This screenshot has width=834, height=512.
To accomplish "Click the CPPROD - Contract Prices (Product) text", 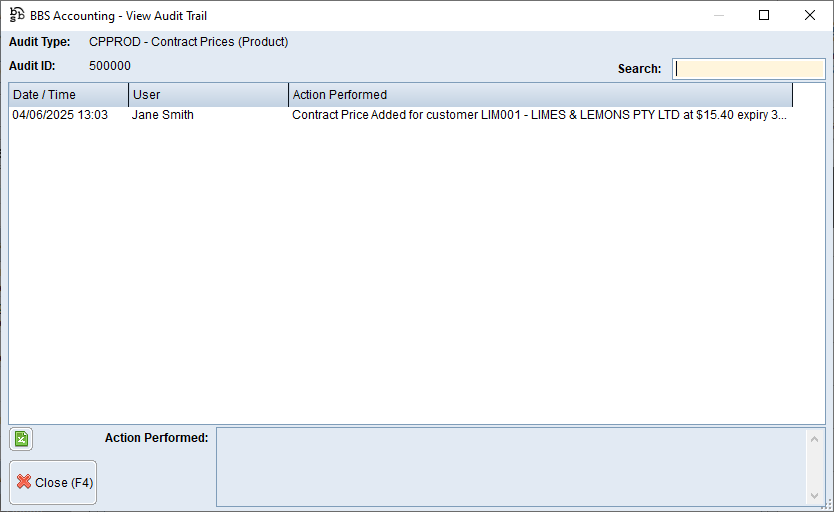I will click(x=188, y=42).
